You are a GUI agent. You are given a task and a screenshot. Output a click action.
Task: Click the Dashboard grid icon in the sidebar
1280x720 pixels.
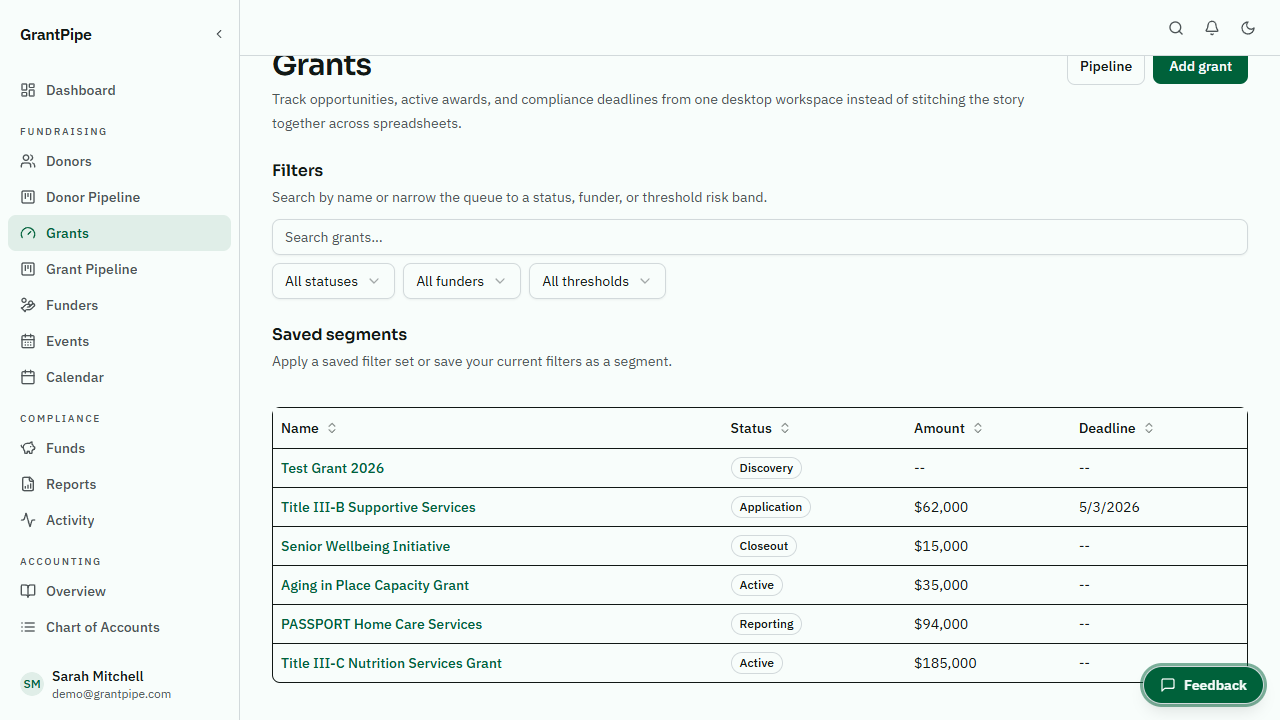(x=28, y=90)
